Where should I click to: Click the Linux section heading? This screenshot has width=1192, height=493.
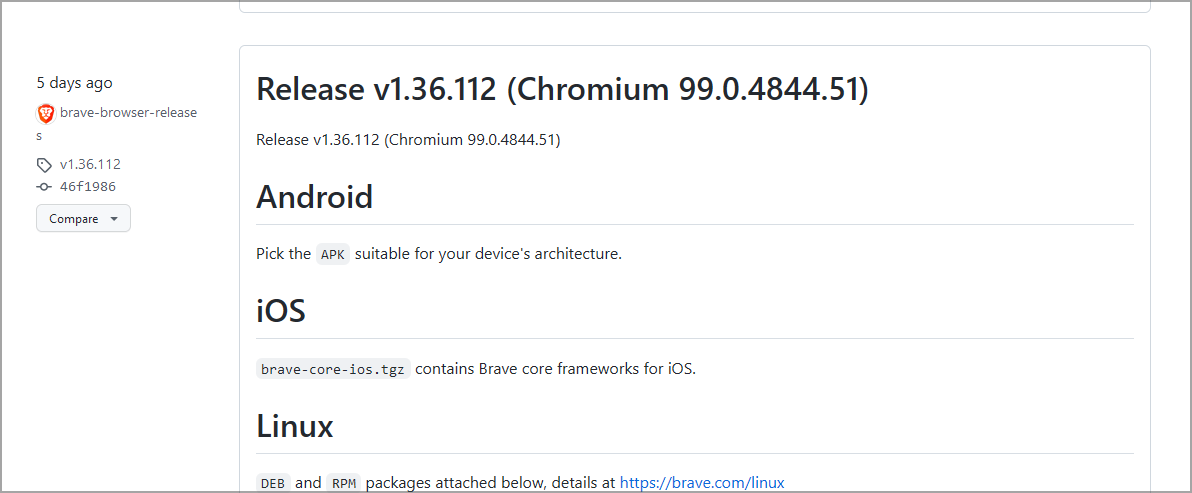tap(295, 425)
